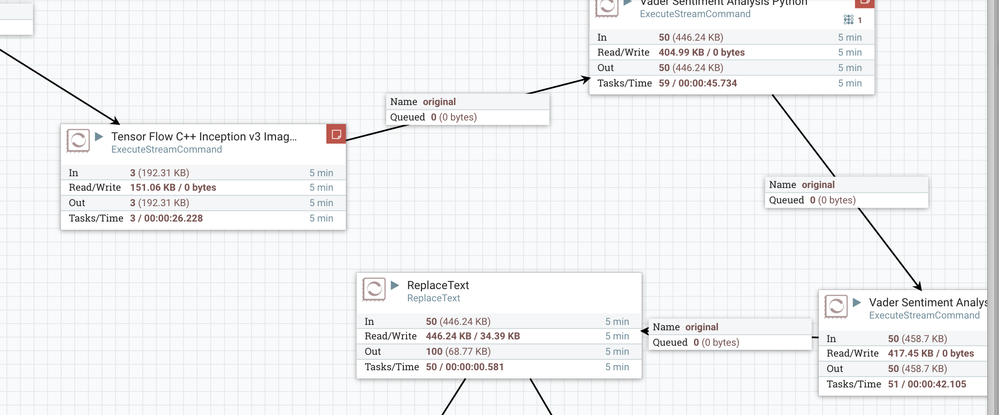This screenshot has height=415, width=999.
Task: Click Queued 0 on Tensor Flow output connection
Action: tap(433, 117)
